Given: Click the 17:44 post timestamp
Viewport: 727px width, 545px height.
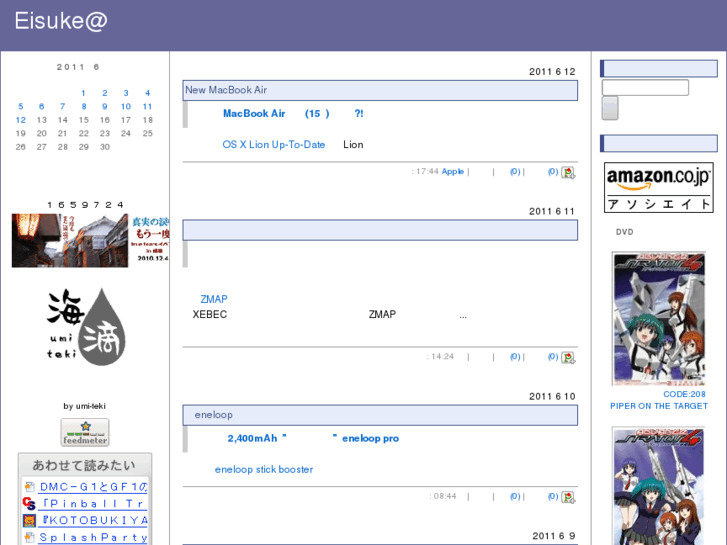Looking at the screenshot, I should click(x=426, y=172).
